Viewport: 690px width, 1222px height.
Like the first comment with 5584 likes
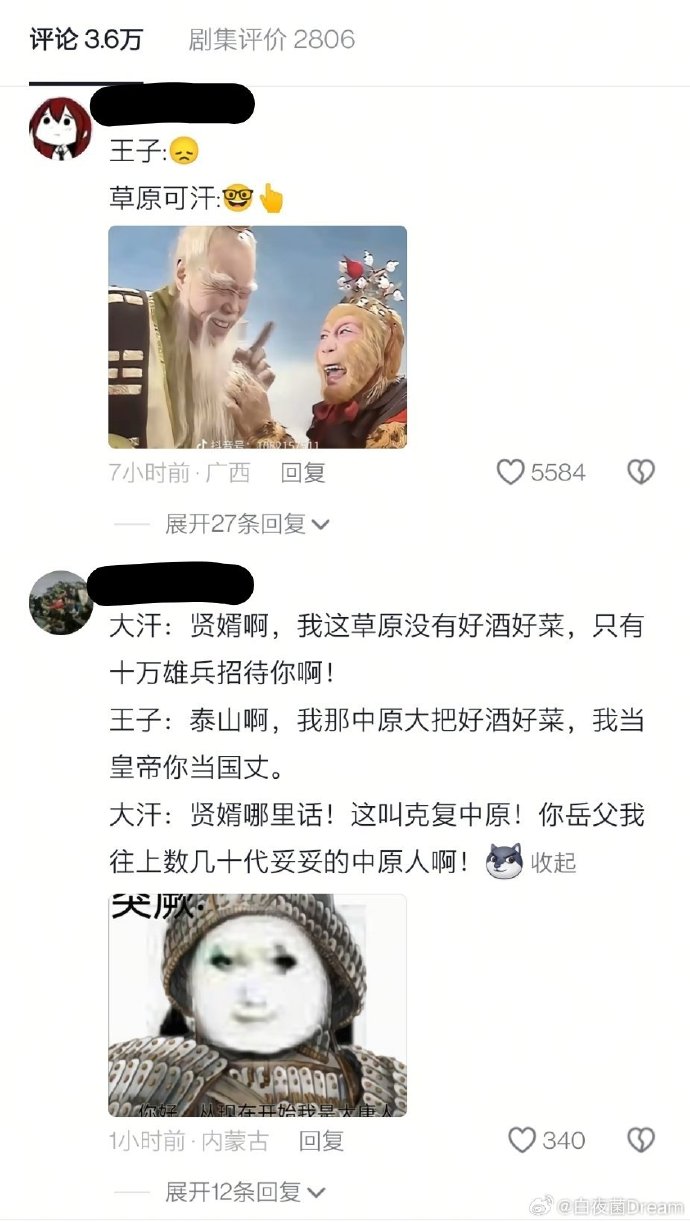tap(511, 472)
